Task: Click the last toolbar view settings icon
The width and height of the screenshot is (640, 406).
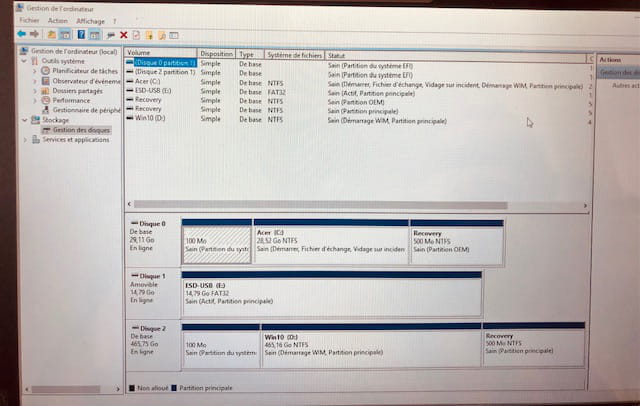Action: (174, 35)
